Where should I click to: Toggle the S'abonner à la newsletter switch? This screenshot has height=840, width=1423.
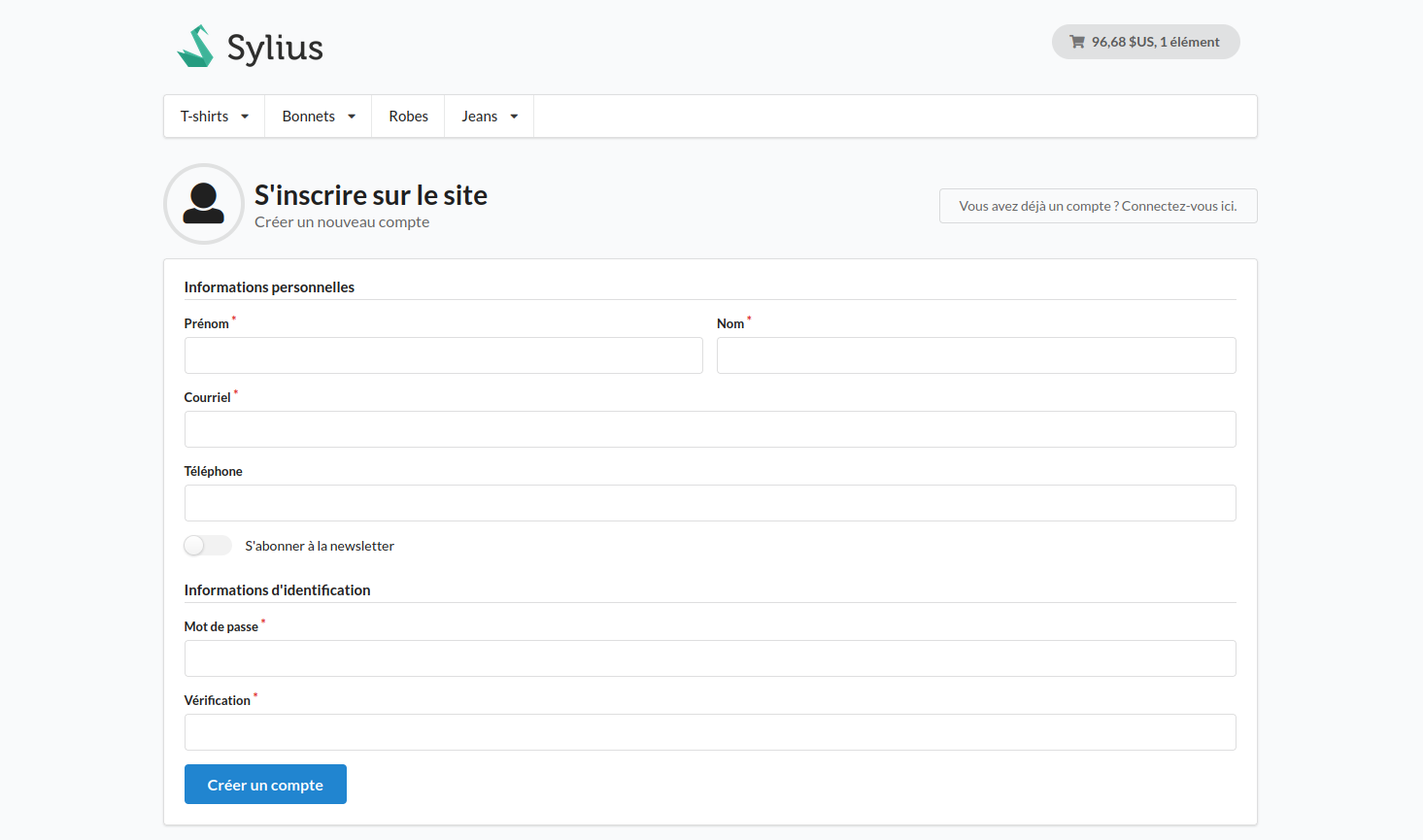[x=208, y=546]
